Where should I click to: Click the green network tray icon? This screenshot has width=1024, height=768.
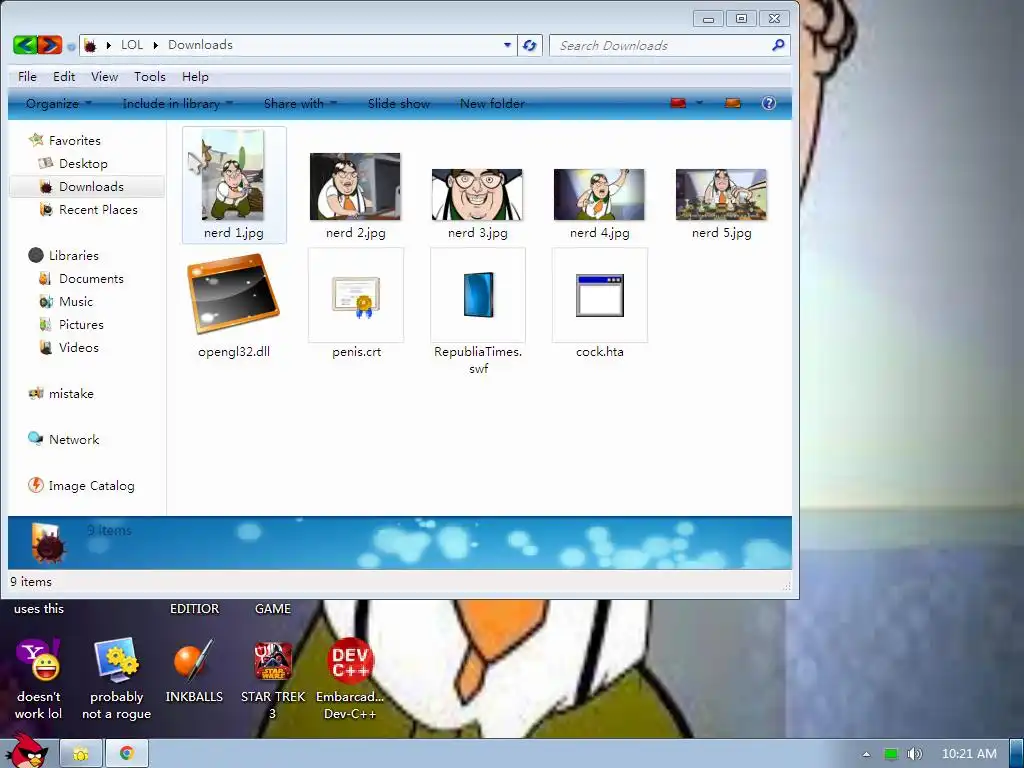click(891, 754)
